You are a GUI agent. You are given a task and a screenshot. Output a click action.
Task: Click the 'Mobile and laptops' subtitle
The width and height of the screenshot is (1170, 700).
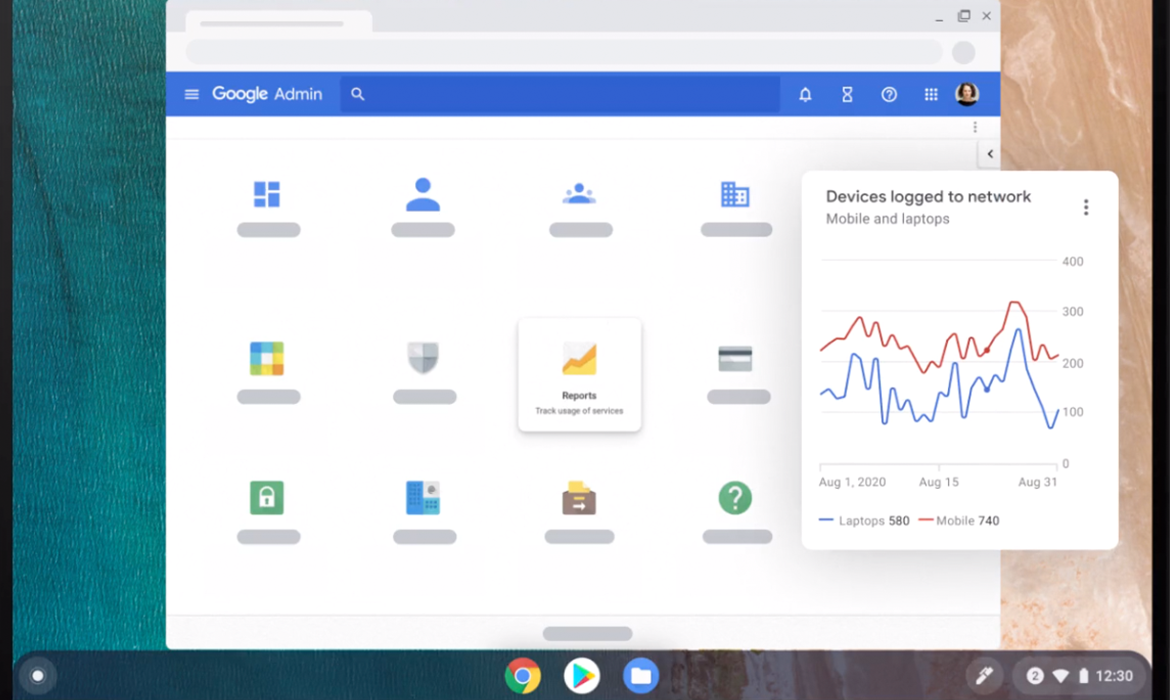887,219
